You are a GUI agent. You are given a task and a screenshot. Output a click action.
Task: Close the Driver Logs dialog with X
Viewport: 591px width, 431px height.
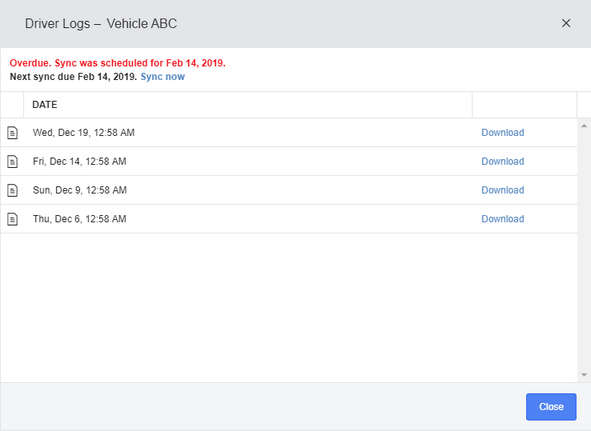(566, 23)
